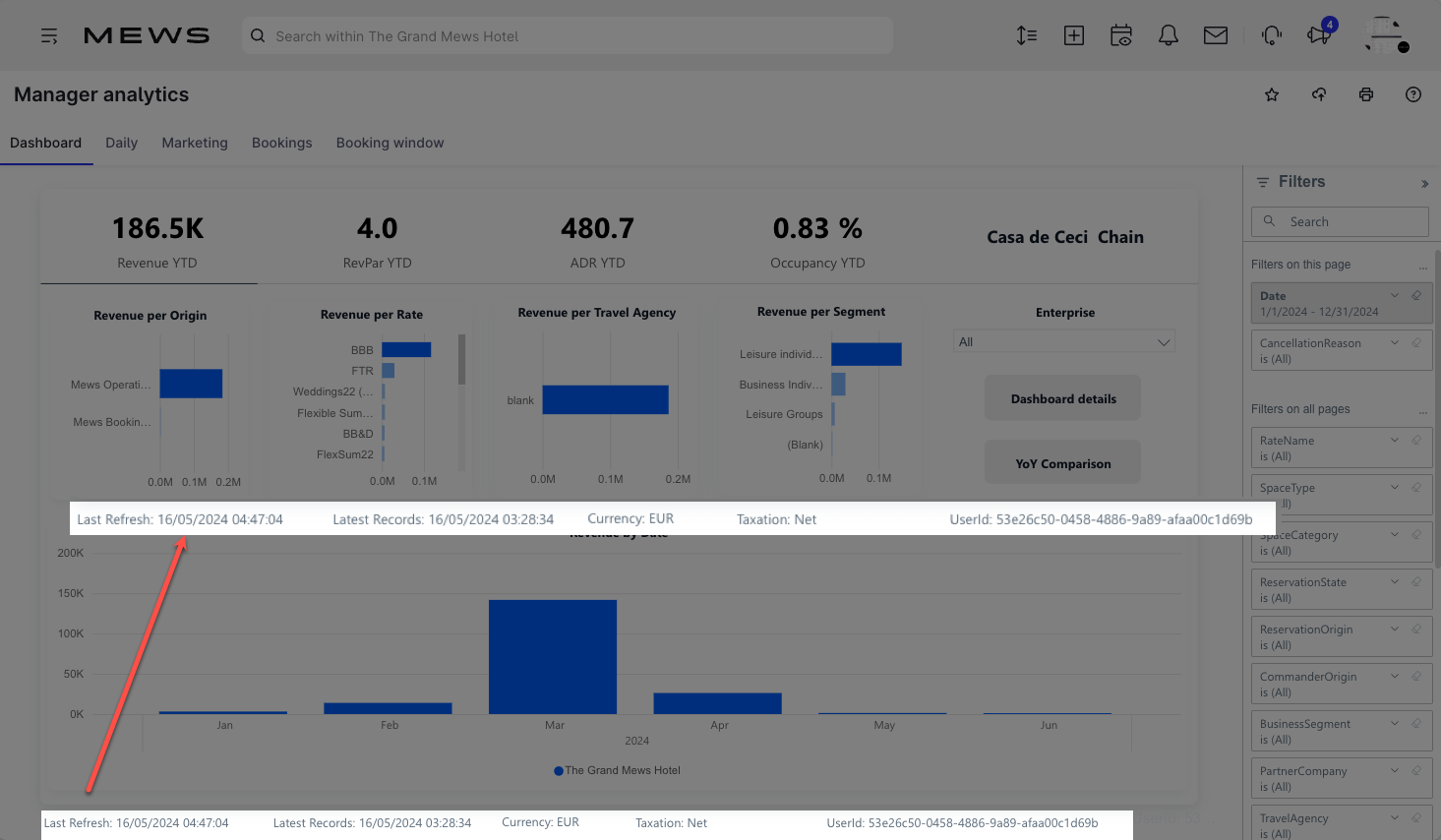
Task: Switch to the Booking window tab
Action: 390,143
